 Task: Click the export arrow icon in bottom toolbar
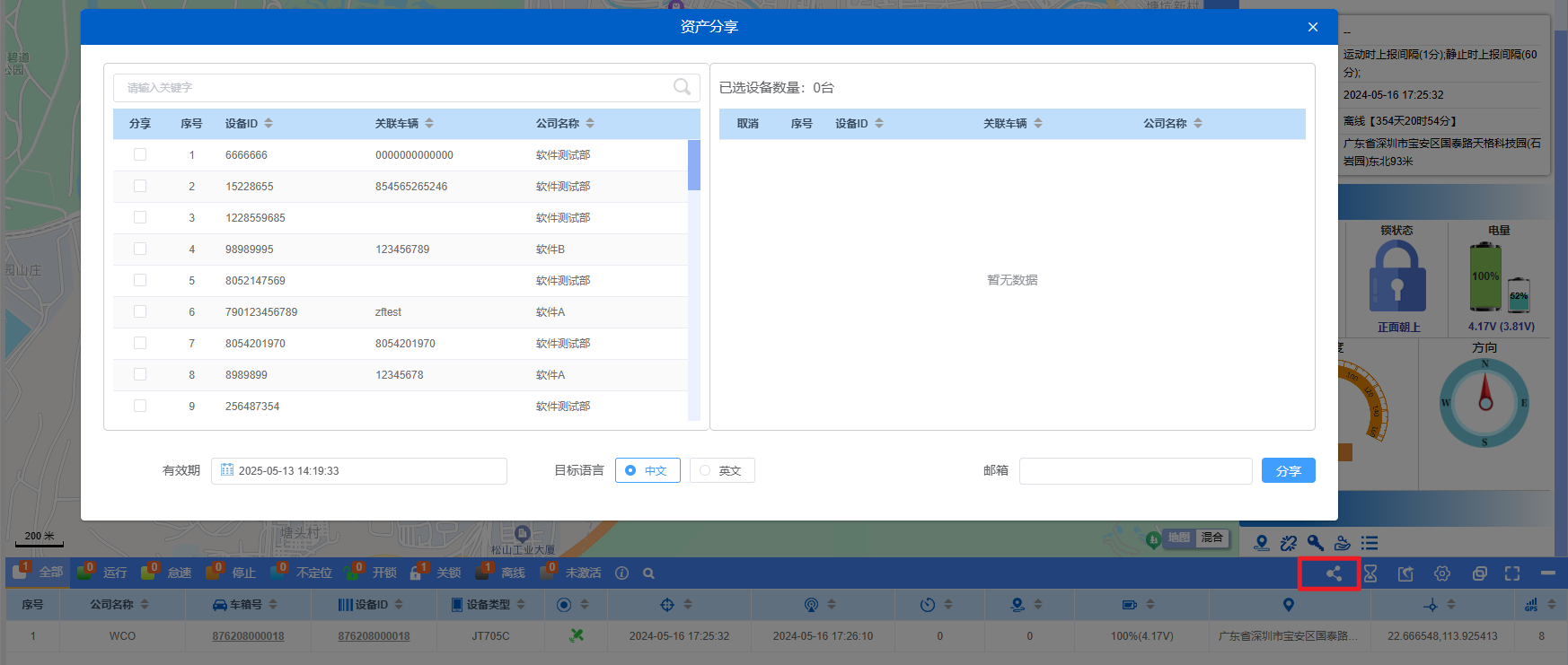1406,573
